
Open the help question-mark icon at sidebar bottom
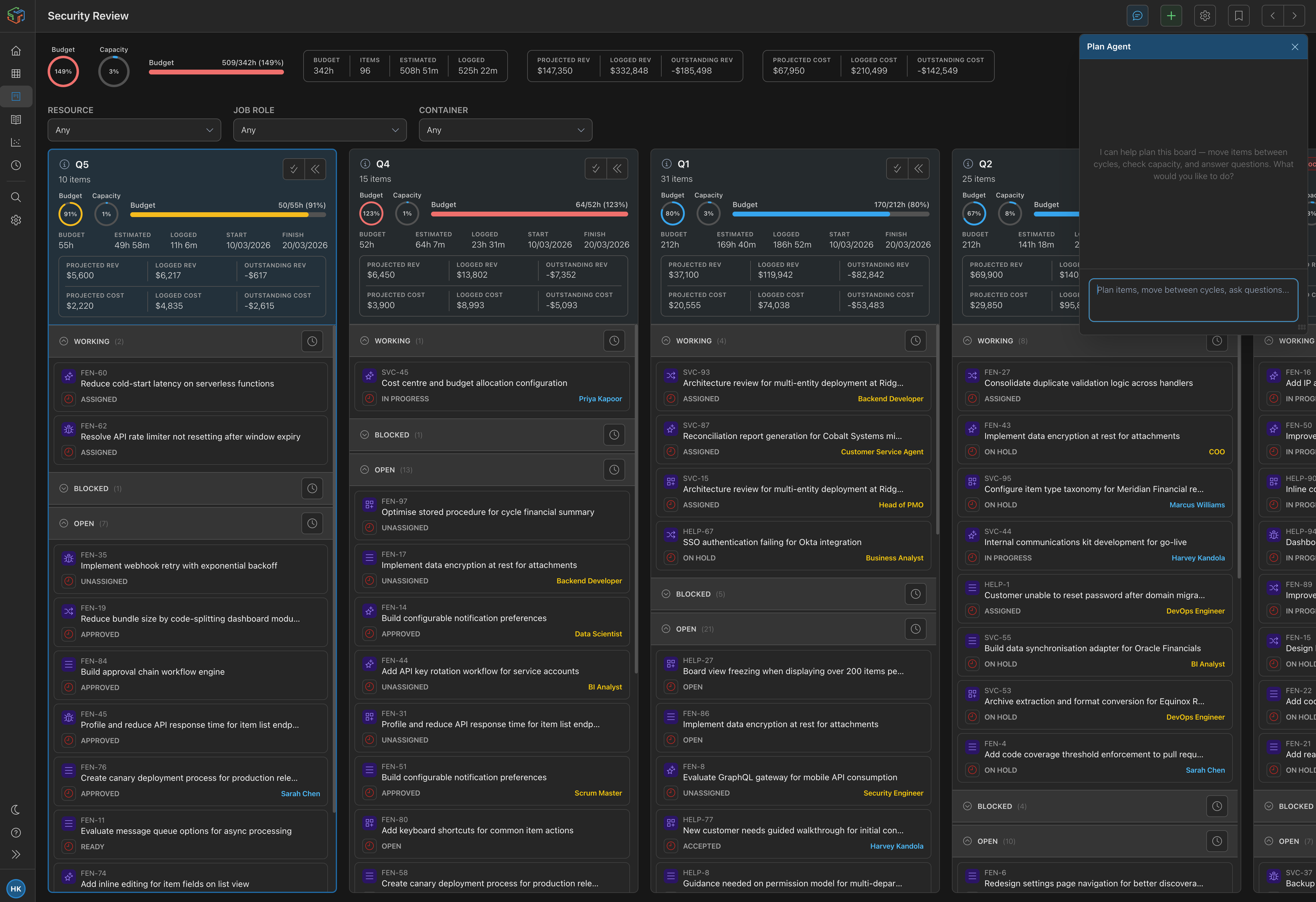[16, 832]
